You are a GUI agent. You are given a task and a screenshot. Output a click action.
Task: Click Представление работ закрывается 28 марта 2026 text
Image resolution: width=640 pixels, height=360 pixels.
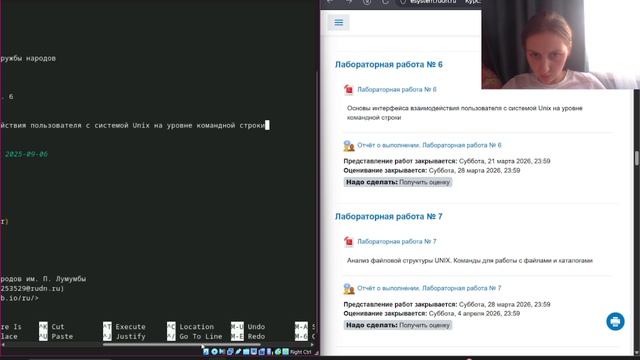[447, 304]
